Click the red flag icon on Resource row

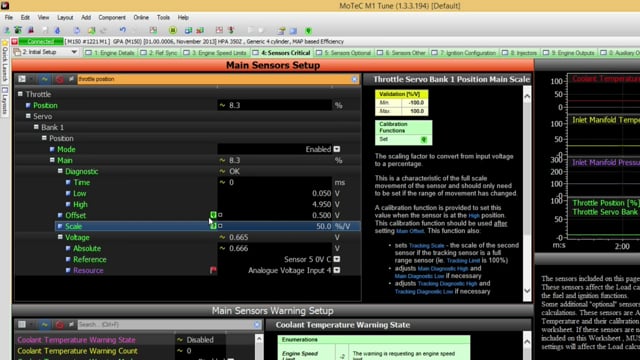coord(213,270)
